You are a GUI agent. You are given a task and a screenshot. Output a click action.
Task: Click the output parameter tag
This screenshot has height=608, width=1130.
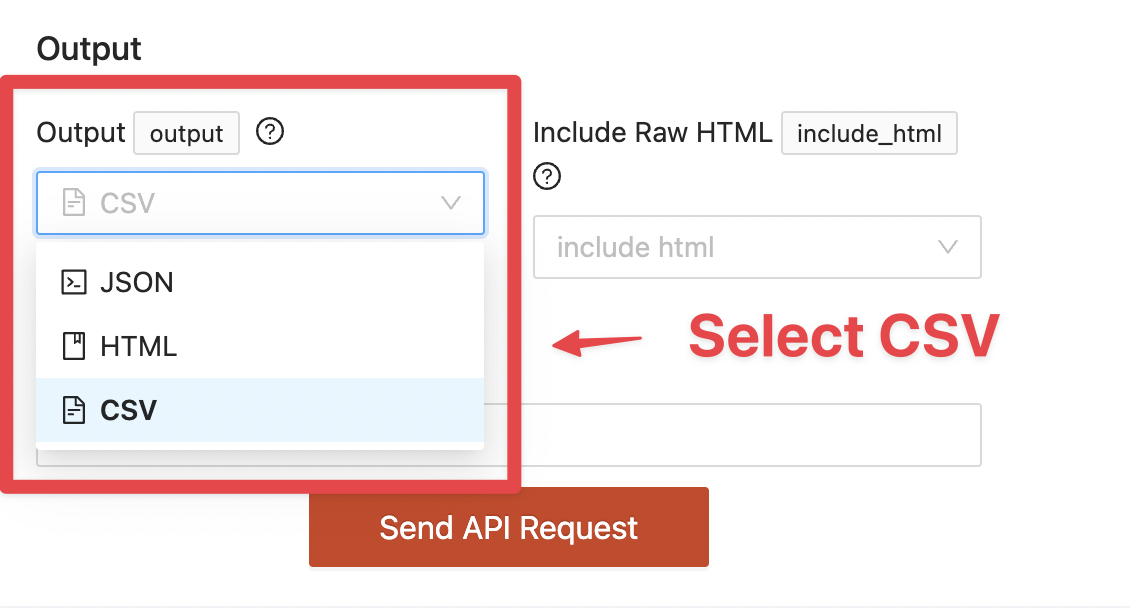point(187,133)
